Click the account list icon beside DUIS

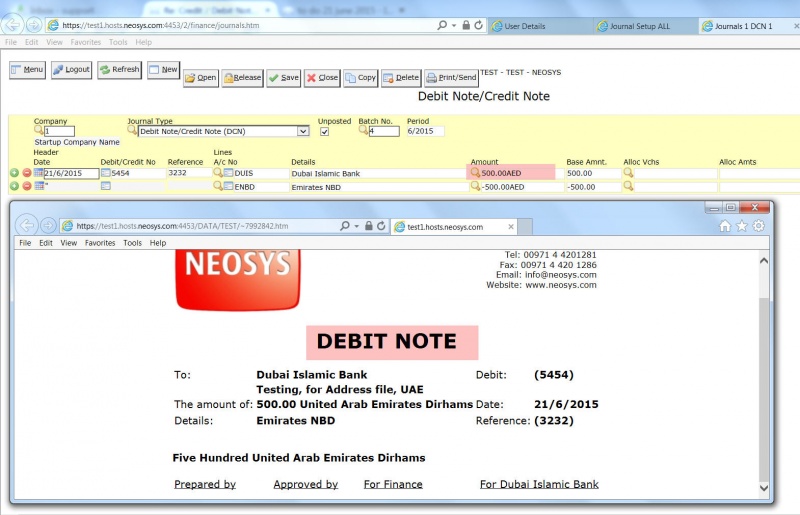pyautogui.click(x=229, y=173)
